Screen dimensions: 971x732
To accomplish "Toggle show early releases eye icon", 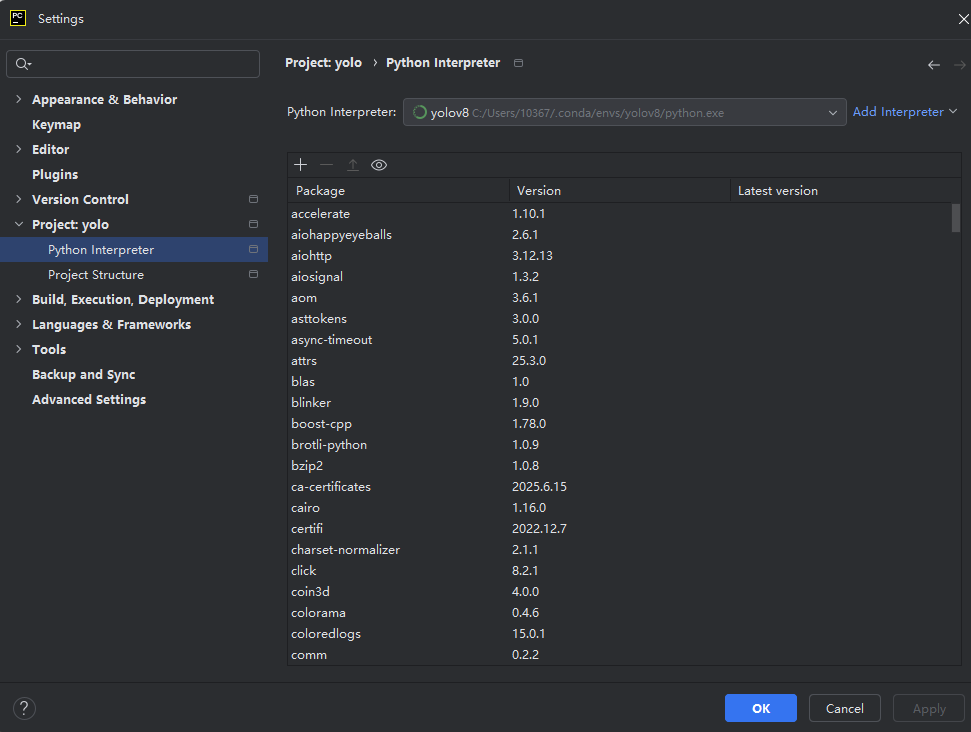I will [379, 165].
